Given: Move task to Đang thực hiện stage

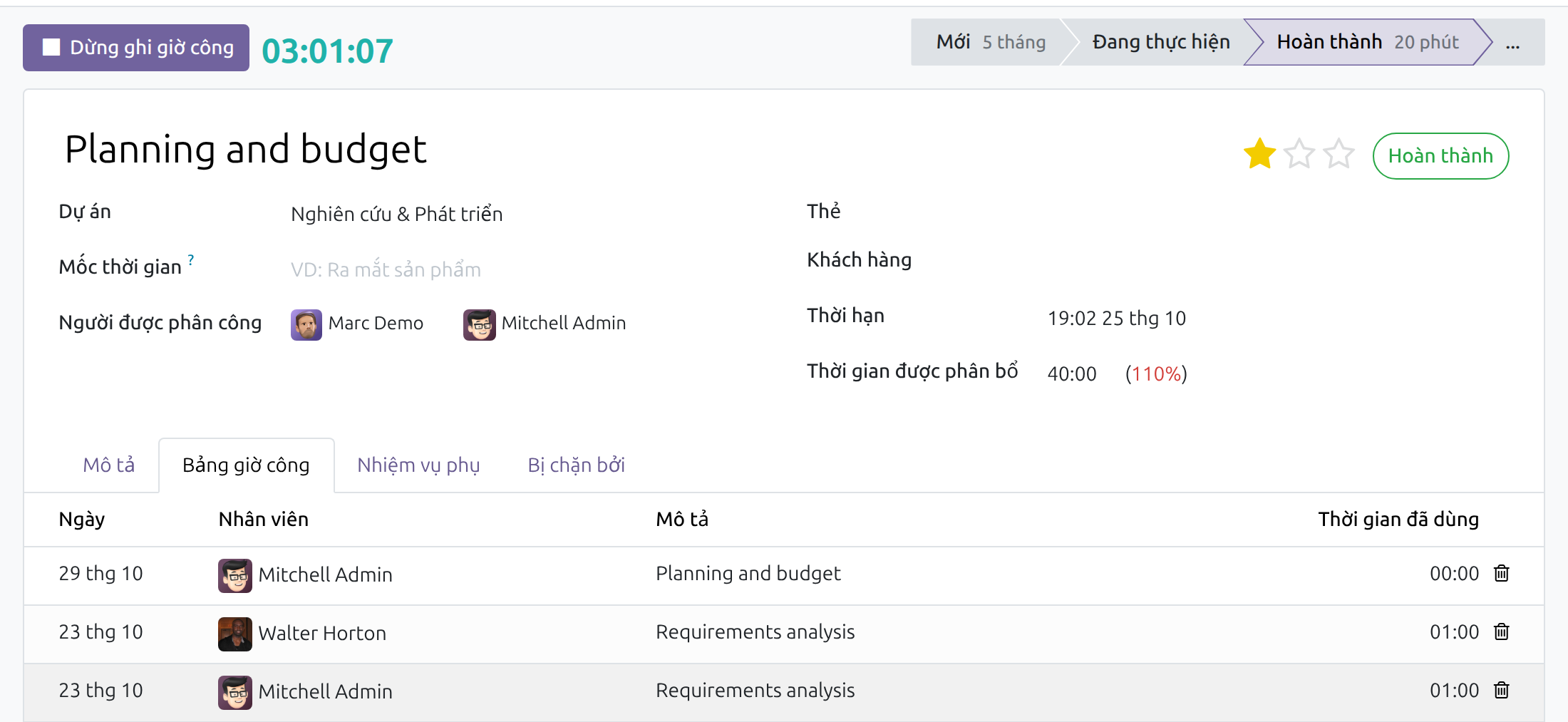Looking at the screenshot, I should 1161,42.
